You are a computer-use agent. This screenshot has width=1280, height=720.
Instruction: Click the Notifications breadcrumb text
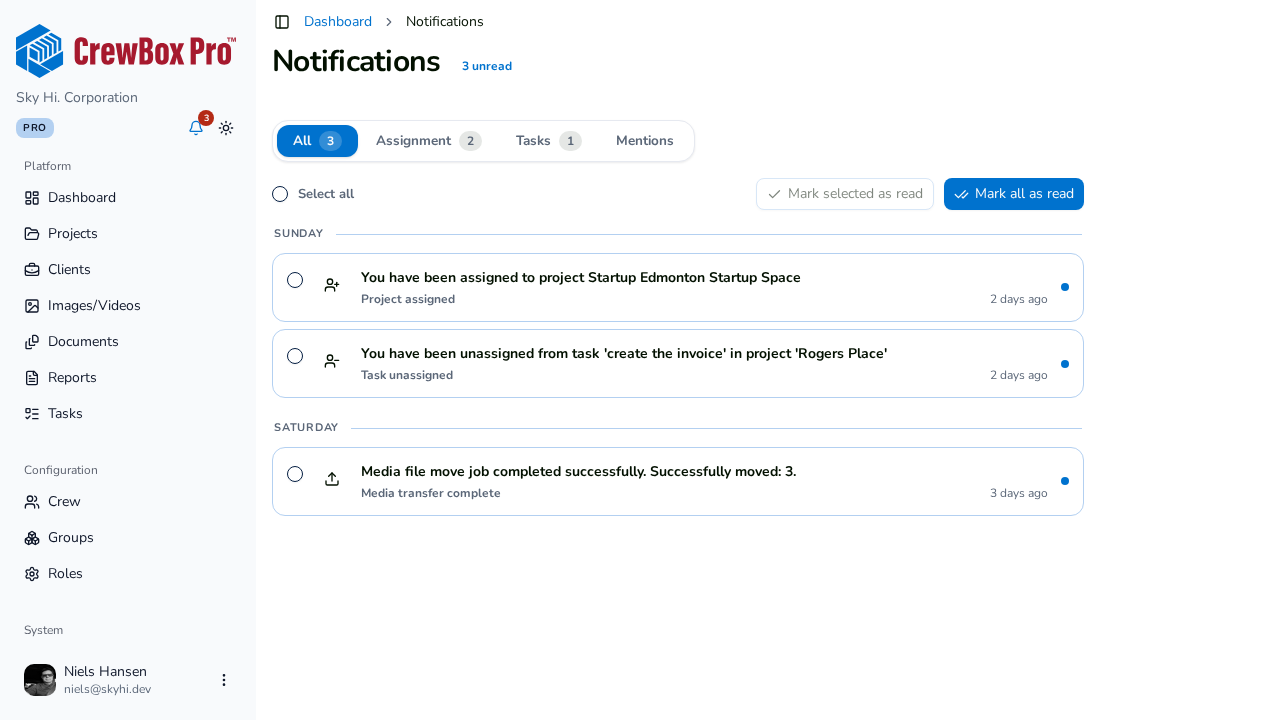(x=445, y=21)
